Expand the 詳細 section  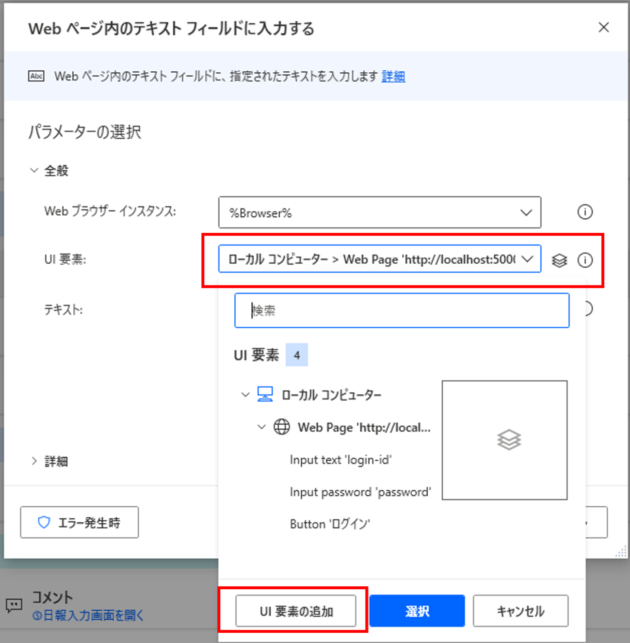pyautogui.click(x=34, y=461)
